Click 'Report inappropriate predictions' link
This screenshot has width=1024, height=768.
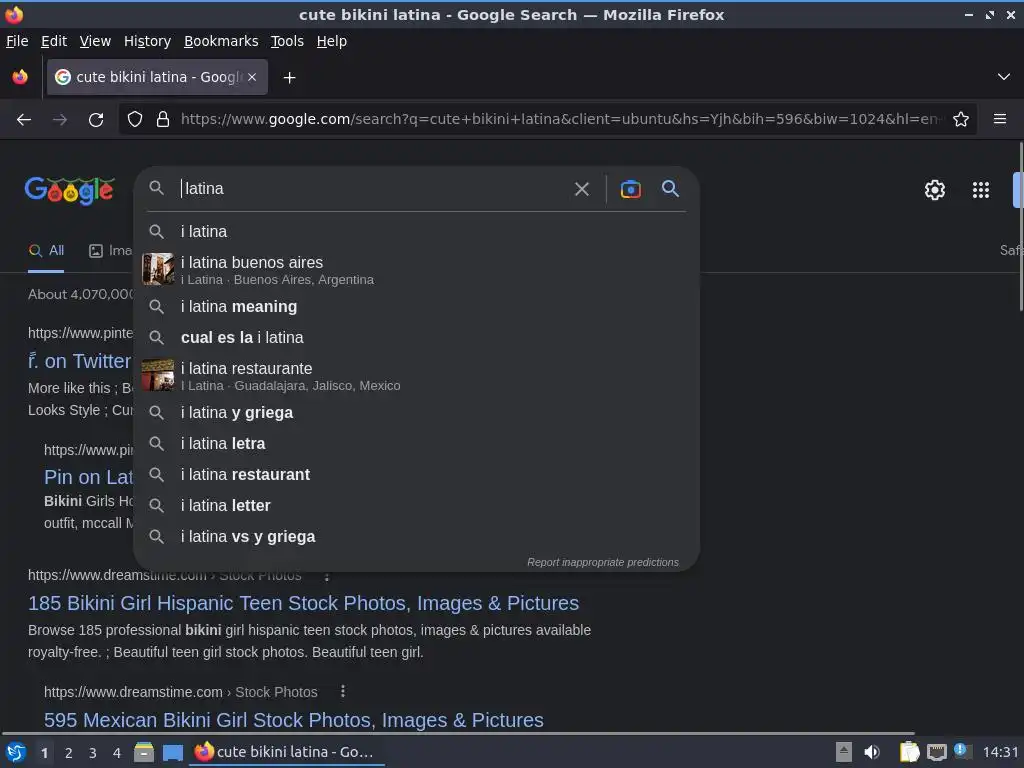coord(603,562)
